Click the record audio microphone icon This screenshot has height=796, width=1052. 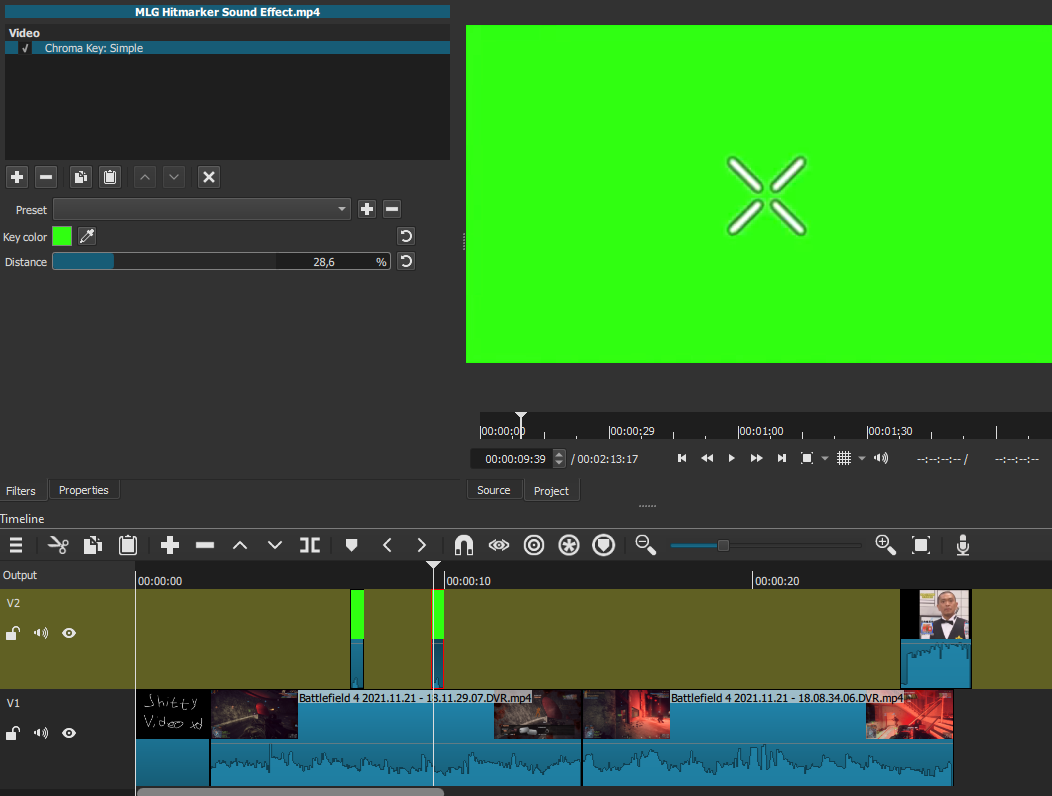coord(963,545)
